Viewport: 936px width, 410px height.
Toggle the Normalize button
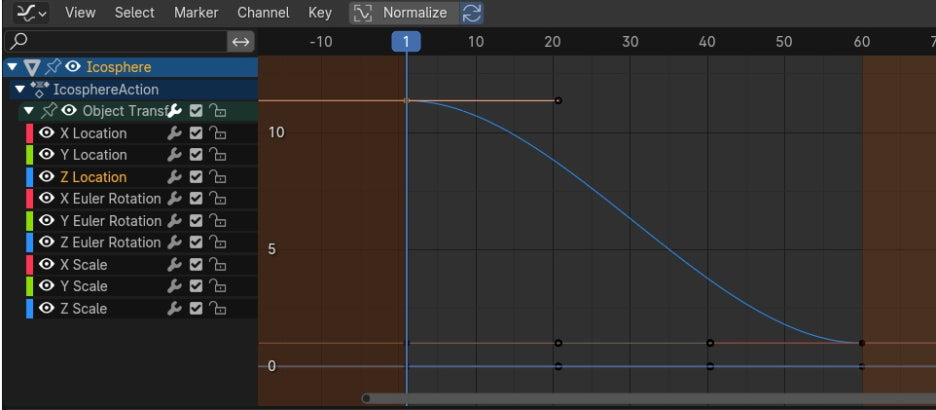point(405,13)
